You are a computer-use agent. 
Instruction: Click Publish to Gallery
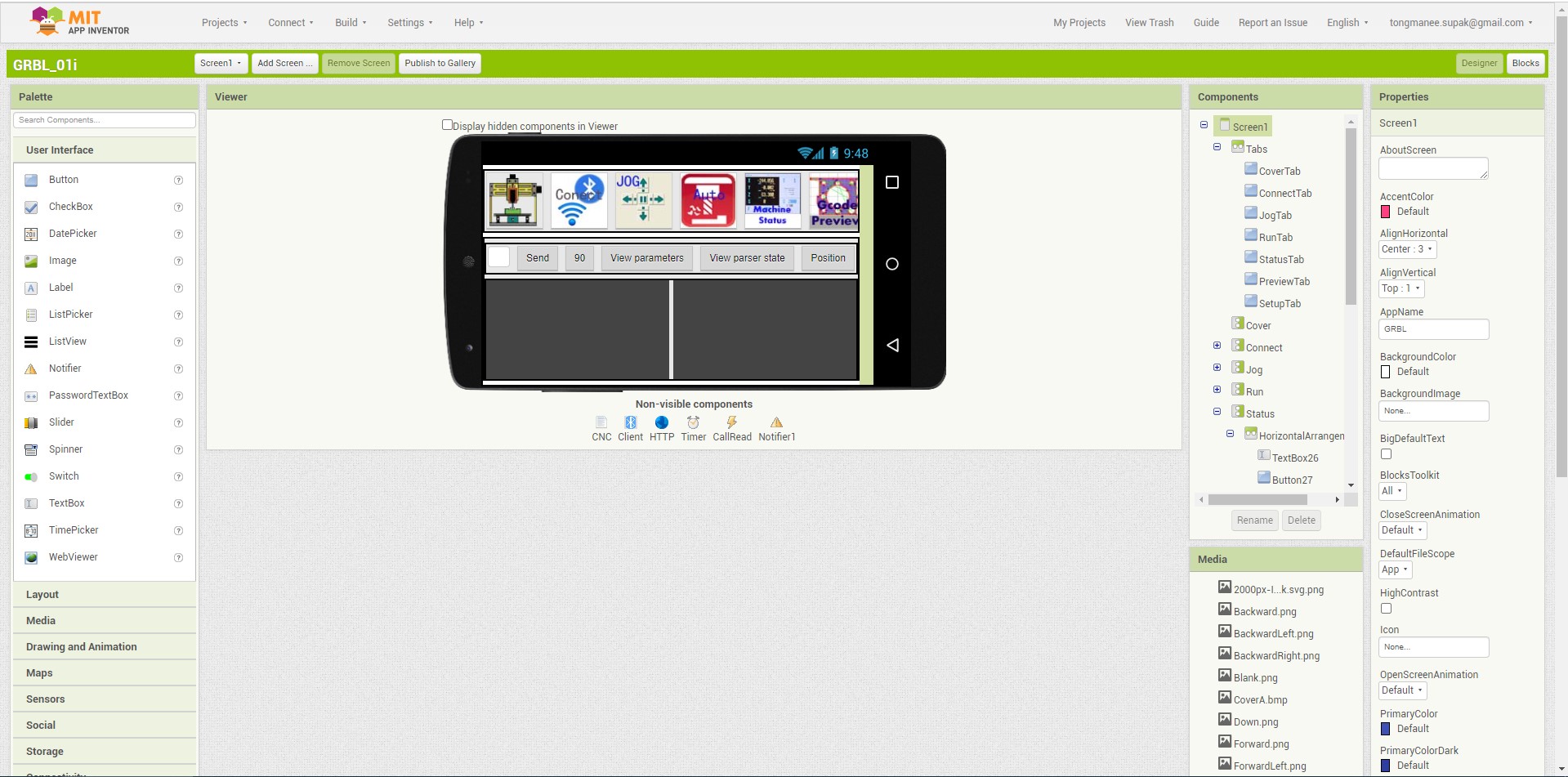[x=440, y=63]
